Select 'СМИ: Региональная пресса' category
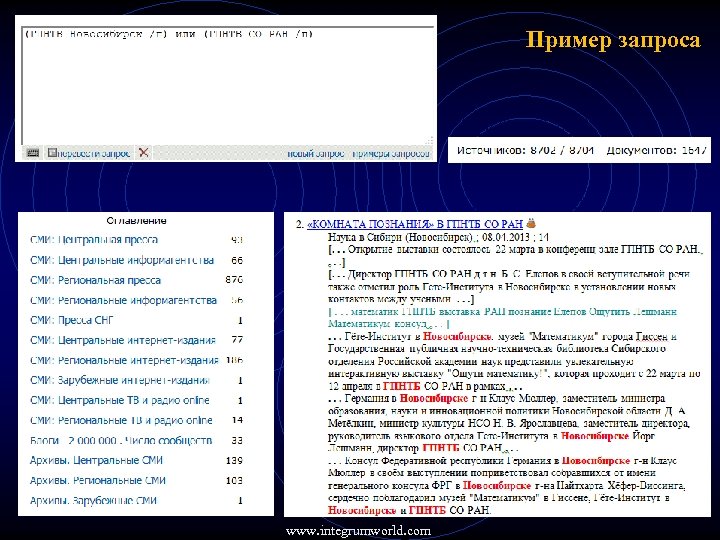 (96, 280)
